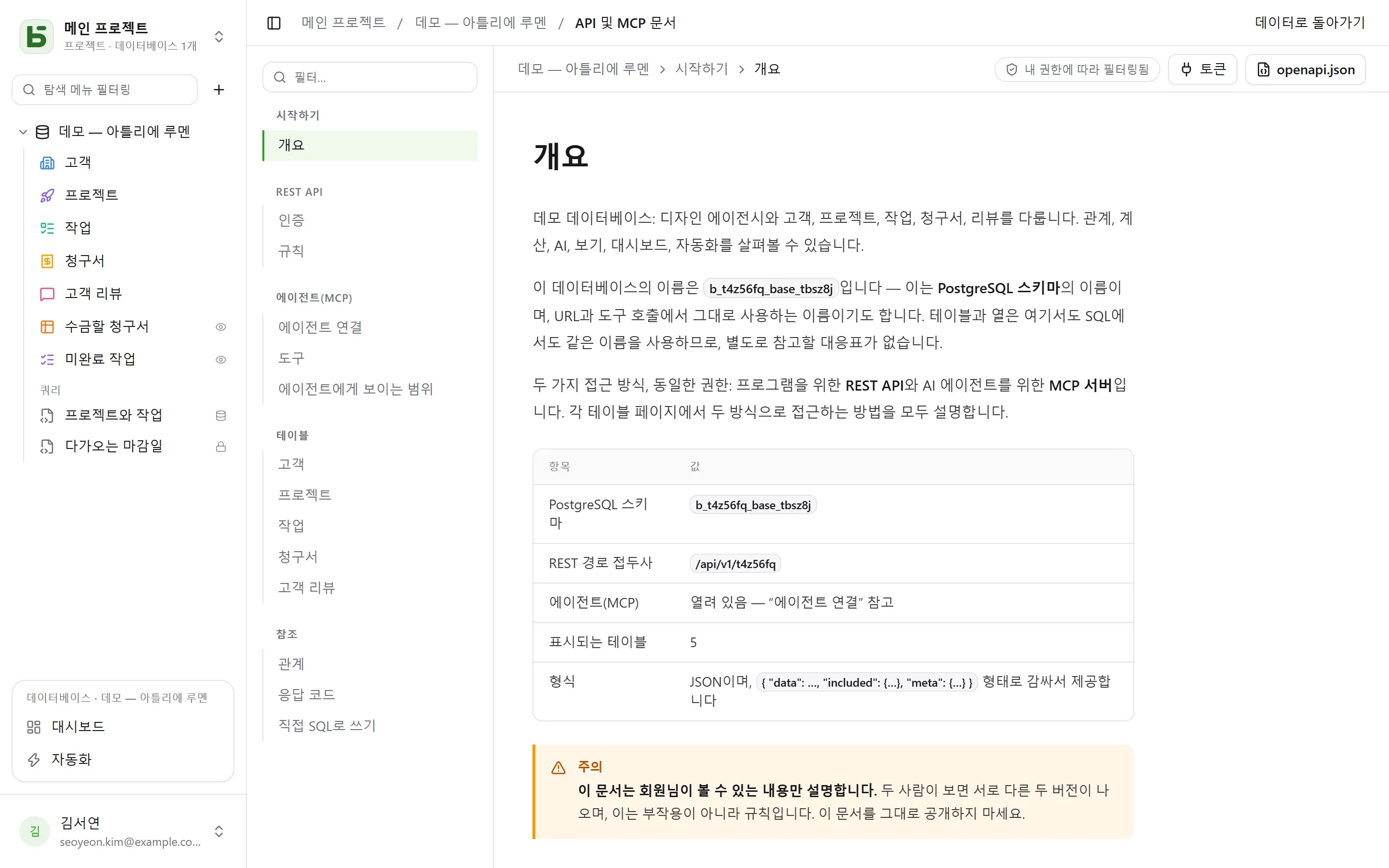Click 내 권한에 따라 필터링됨 badge
Screen dimensions: 1389x868
point(1077,69)
